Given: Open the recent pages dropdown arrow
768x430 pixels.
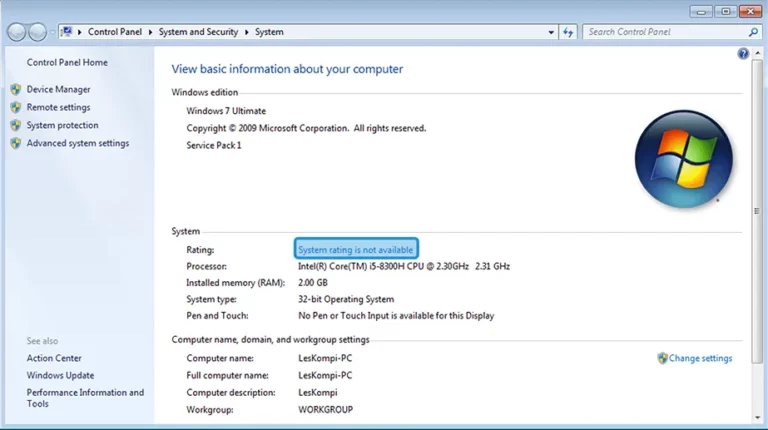Looking at the screenshot, I should 52,32.
